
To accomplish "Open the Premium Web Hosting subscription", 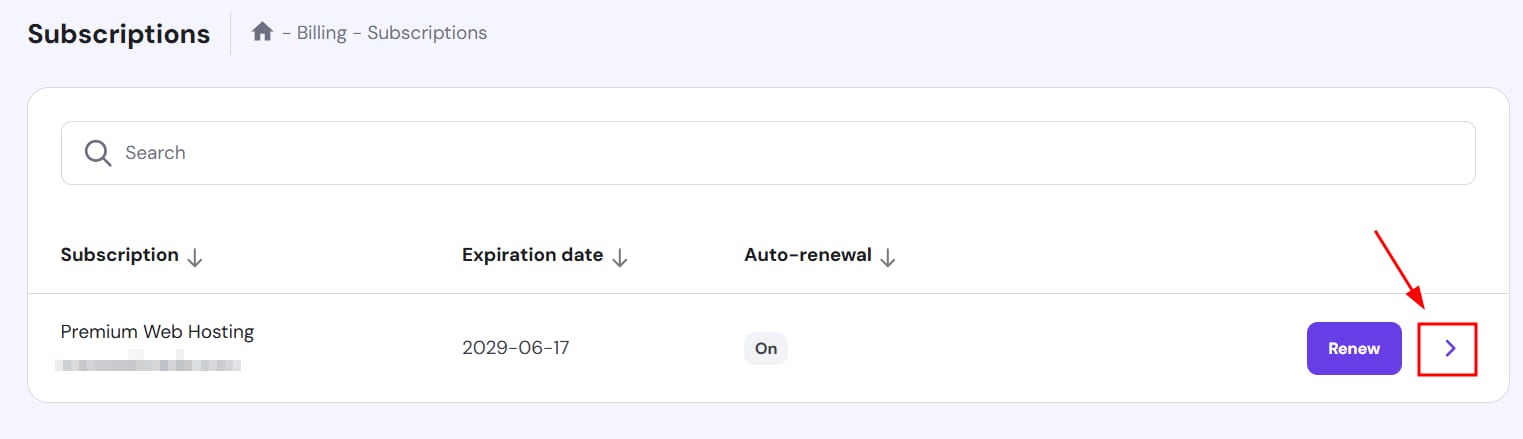I will (x=157, y=332).
